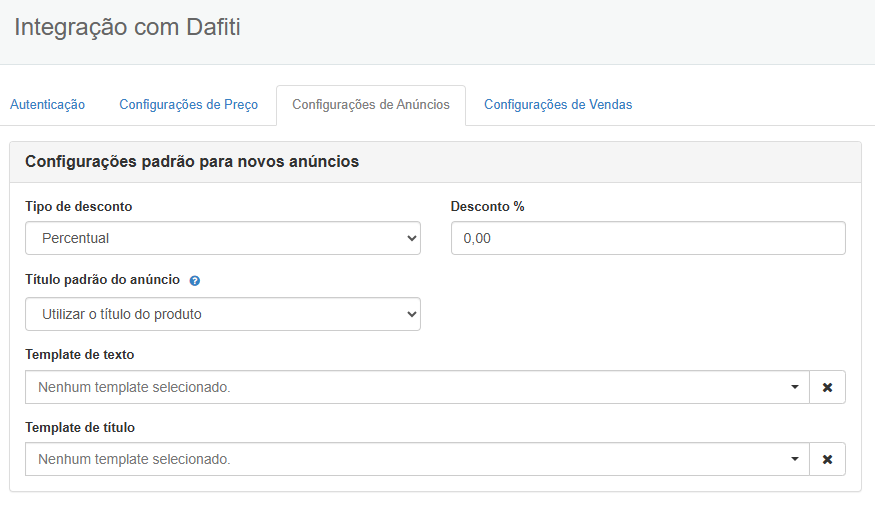875x505 pixels.
Task: Go to the Configurações de Vendas tab
Action: [x=558, y=105]
